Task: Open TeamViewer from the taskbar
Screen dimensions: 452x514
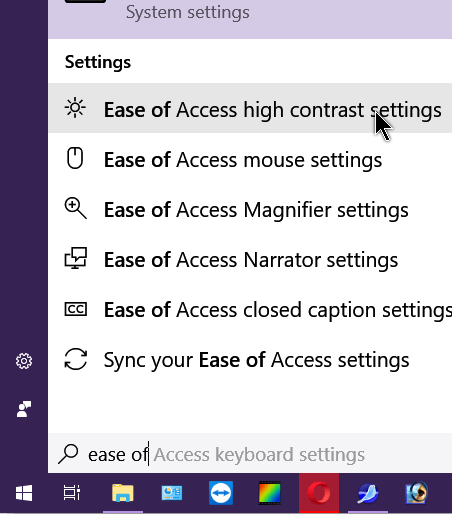Action: [x=221, y=493]
